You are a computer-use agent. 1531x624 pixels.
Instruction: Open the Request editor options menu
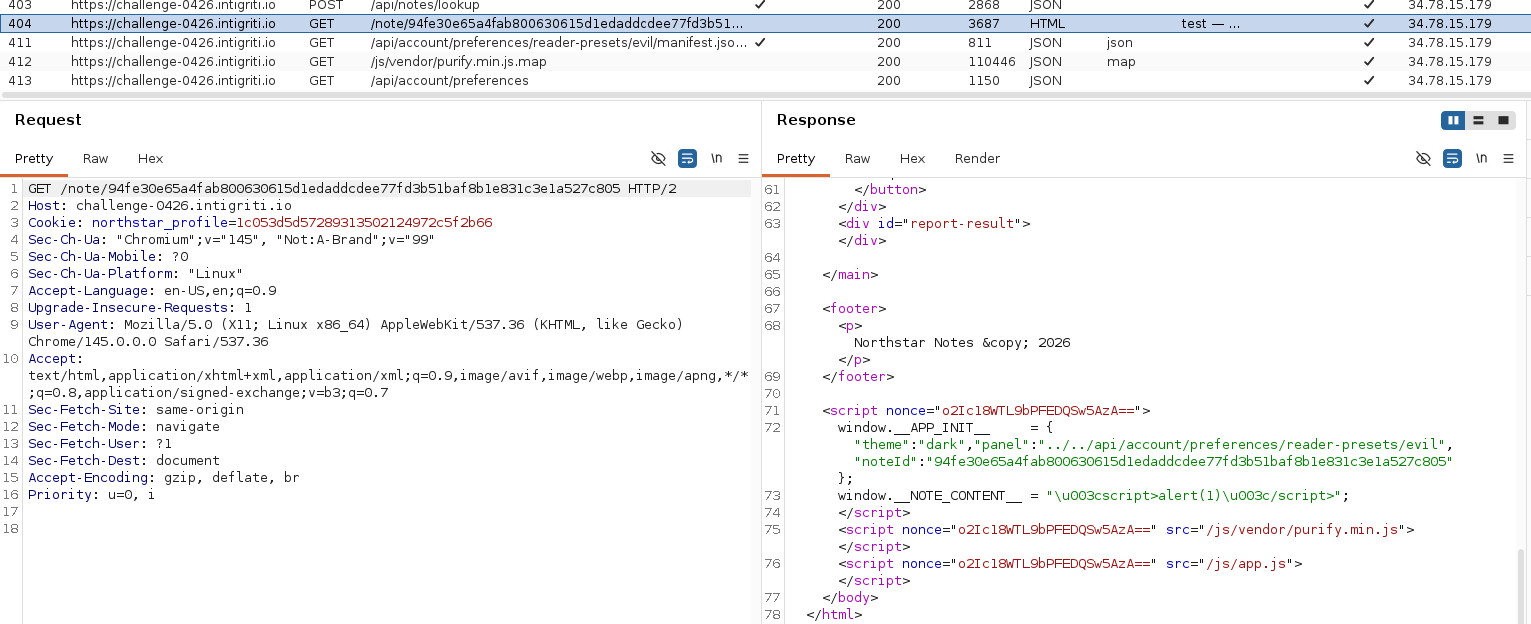pos(743,158)
